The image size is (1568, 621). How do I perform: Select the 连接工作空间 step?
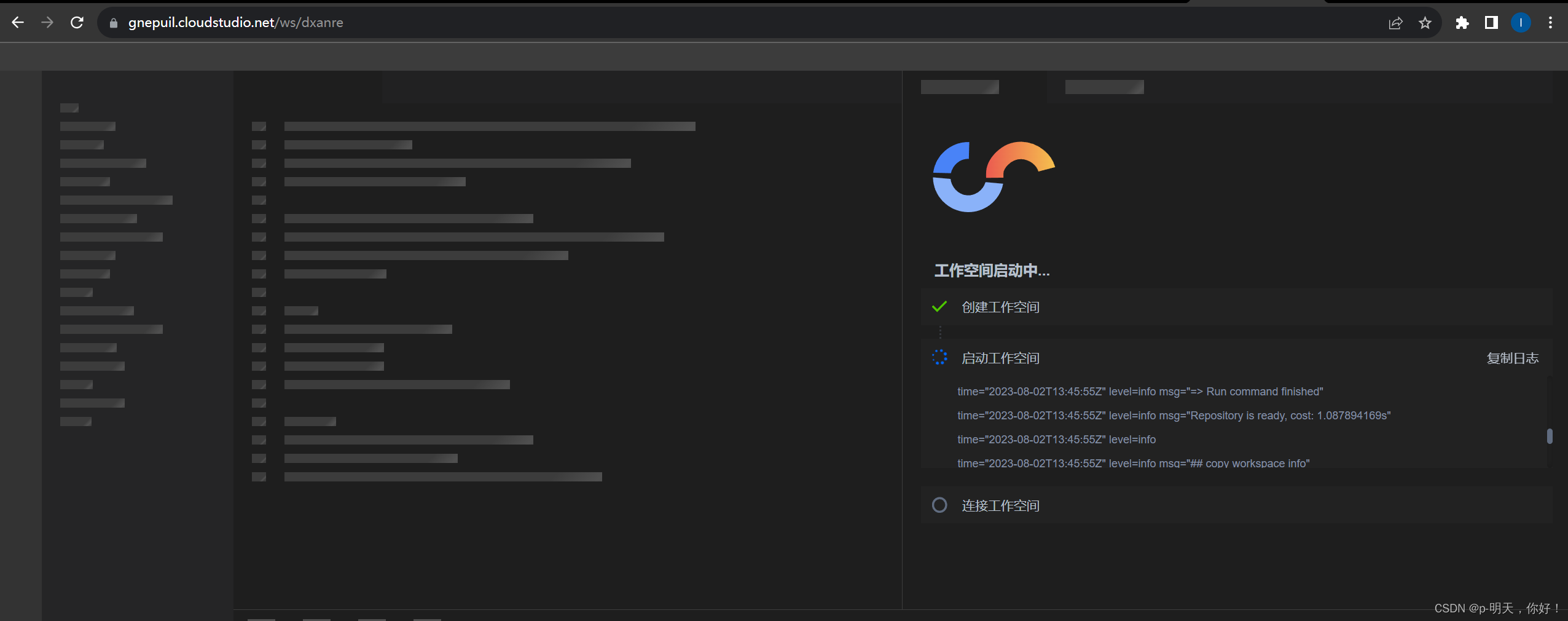click(1236, 505)
